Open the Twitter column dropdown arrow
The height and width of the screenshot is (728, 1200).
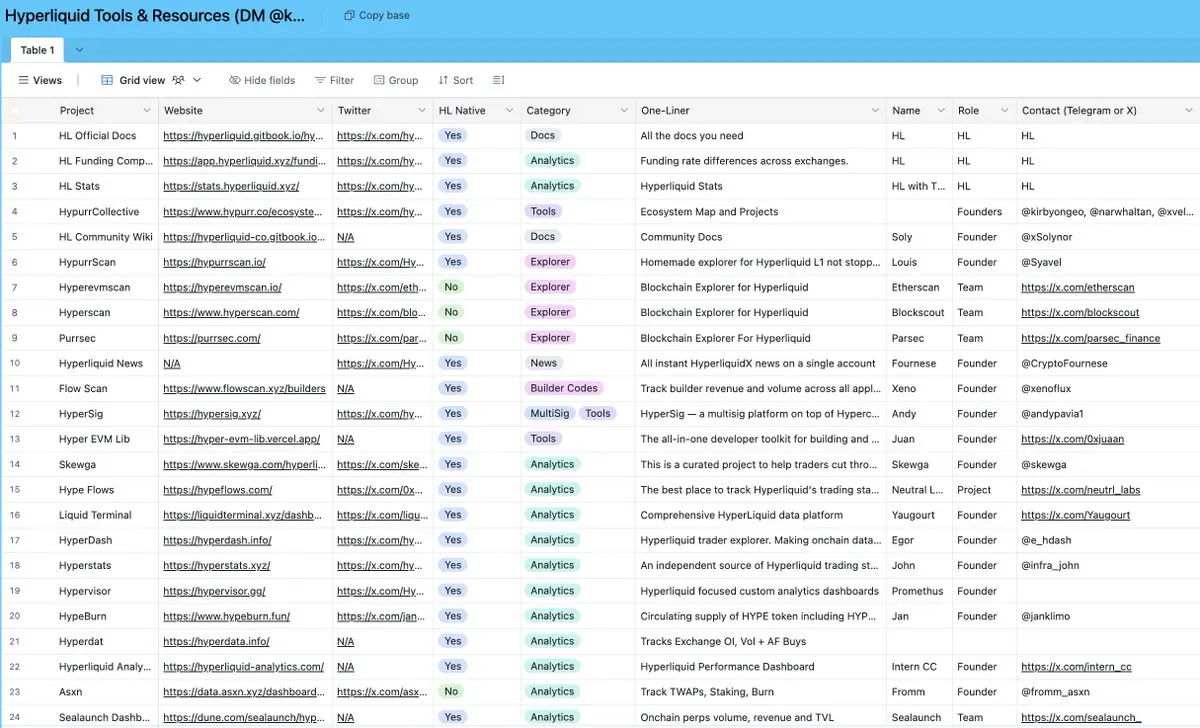click(x=421, y=110)
